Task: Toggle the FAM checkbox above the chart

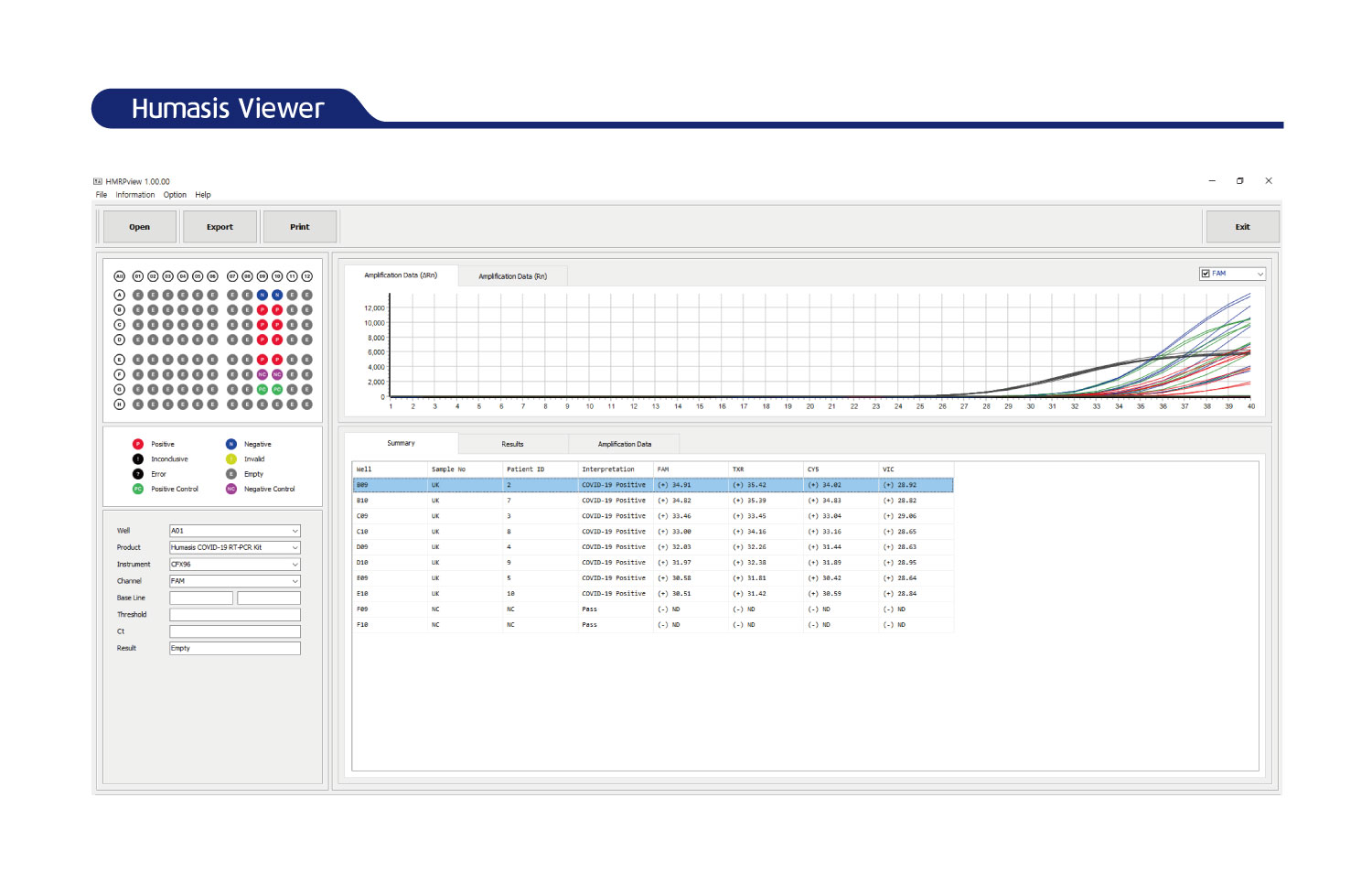Action: 1206,274
